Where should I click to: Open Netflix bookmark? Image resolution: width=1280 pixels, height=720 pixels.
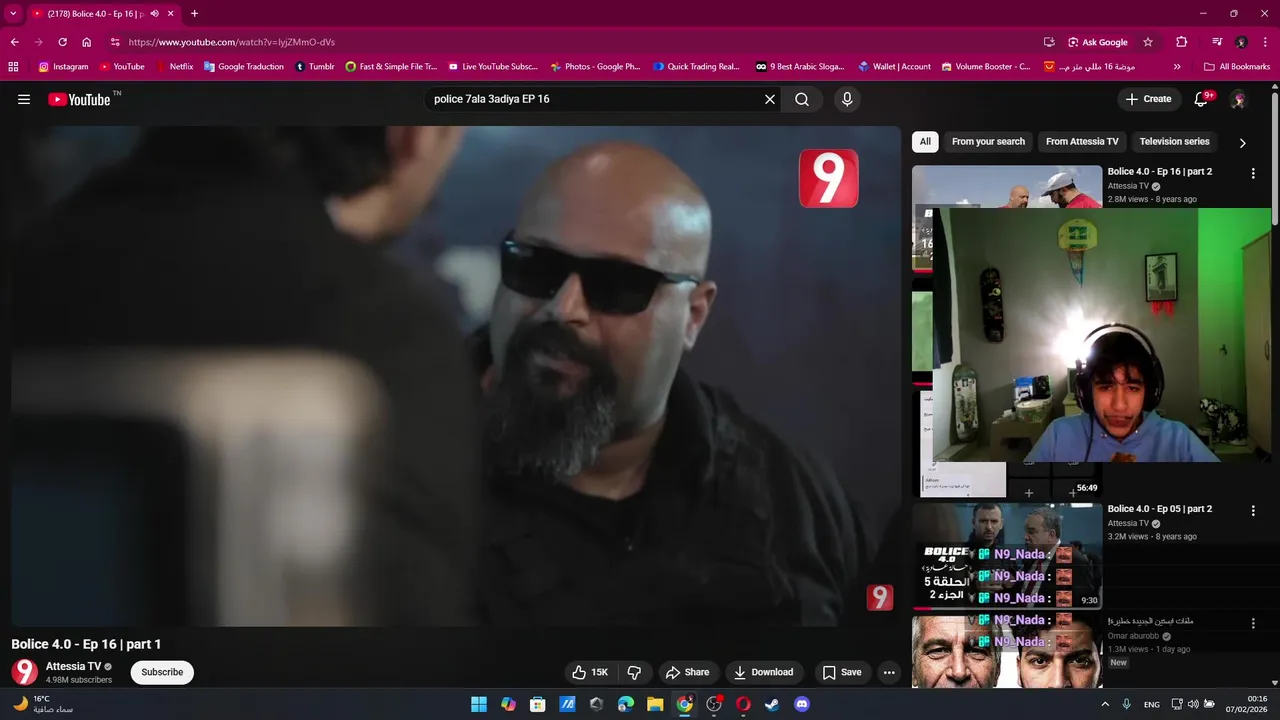tap(173, 67)
